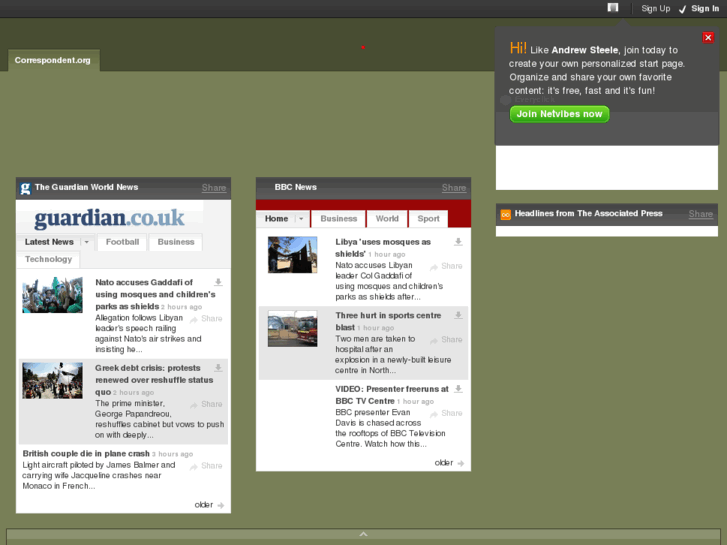
Task: Click the older arrow in Guardian widget
Action: click(221, 505)
